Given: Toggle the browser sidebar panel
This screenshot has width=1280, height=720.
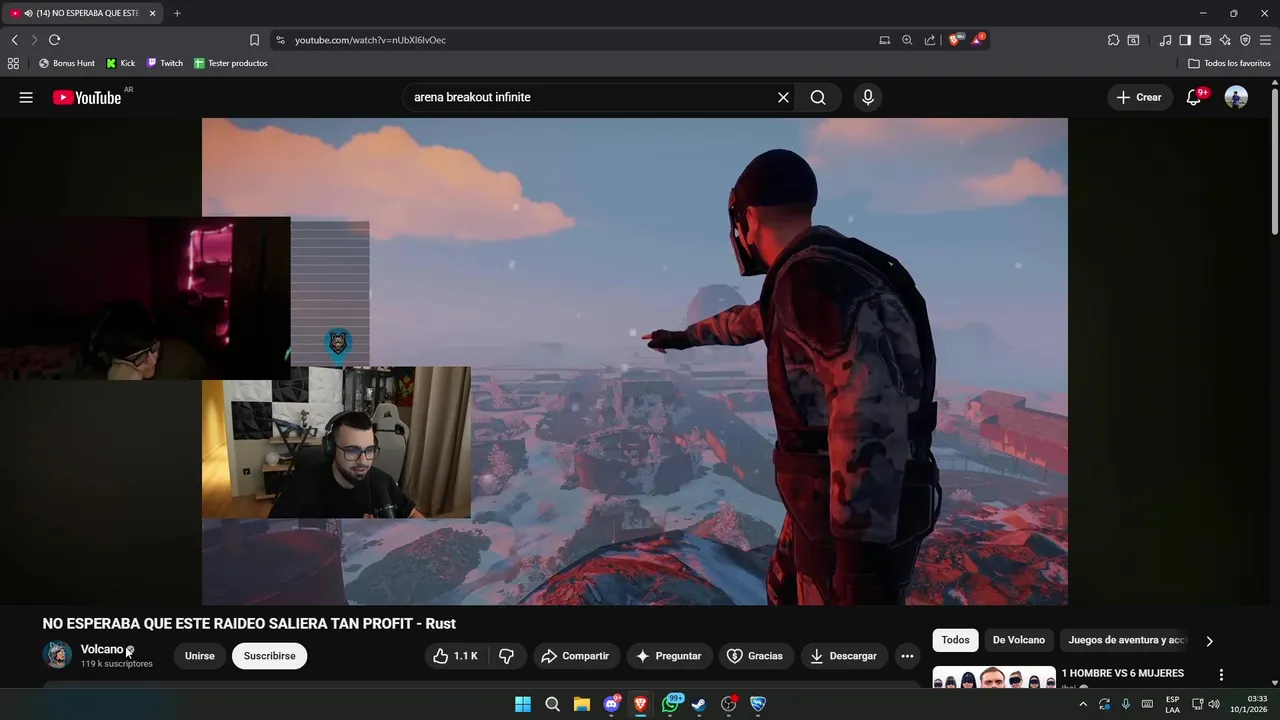Looking at the screenshot, I should point(1185,40).
